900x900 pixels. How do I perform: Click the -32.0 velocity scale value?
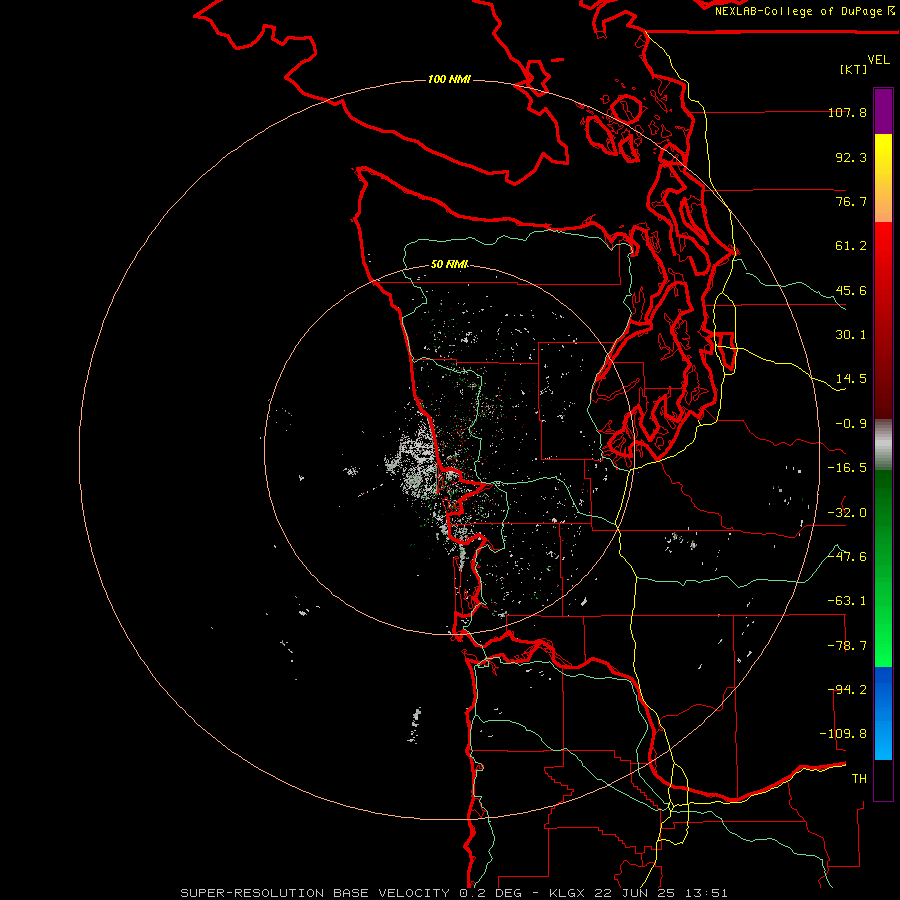click(x=847, y=513)
